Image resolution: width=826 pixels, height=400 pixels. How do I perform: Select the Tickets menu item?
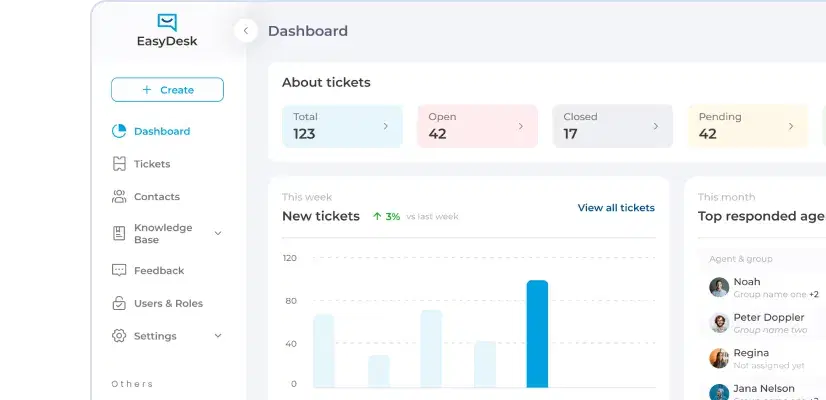pyautogui.click(x=152, y=164)
